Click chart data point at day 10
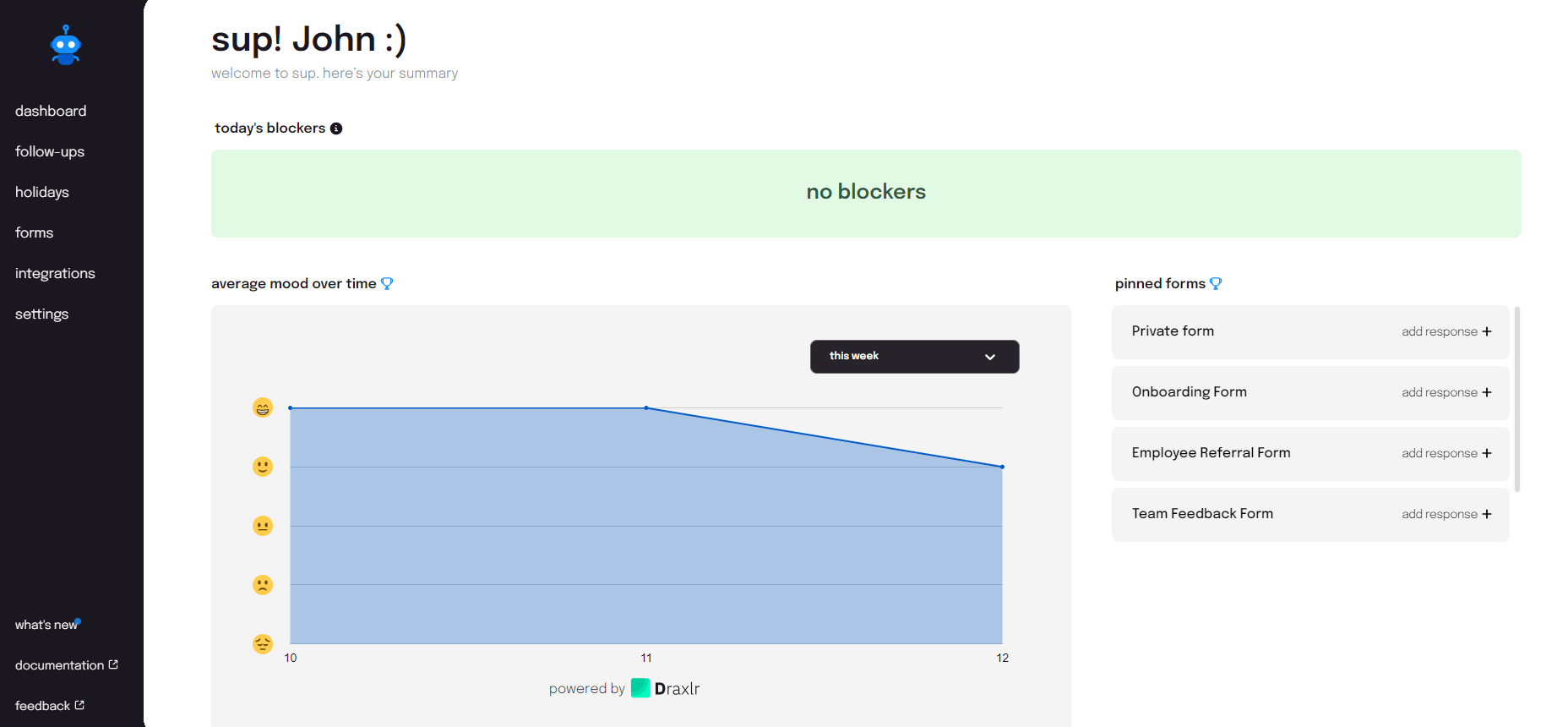 (291, 408)
